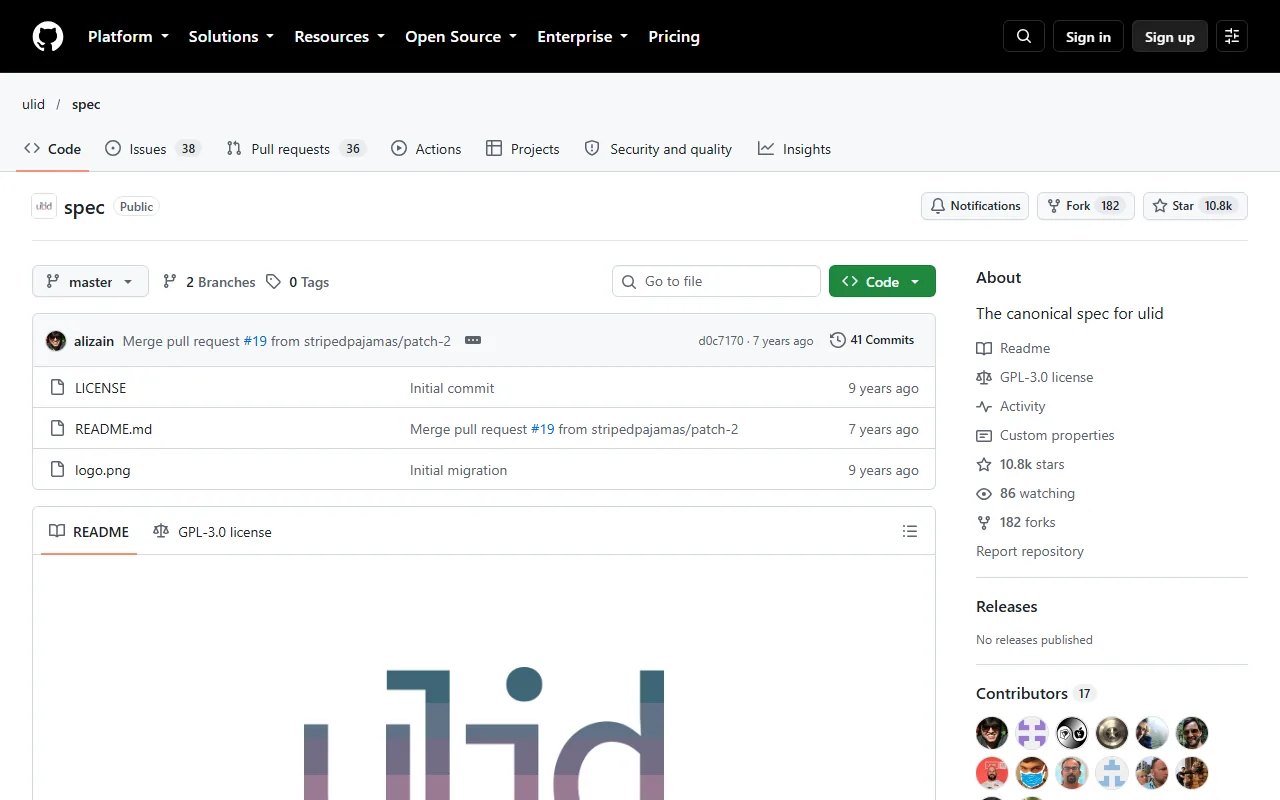The width and height of the screenshot is (1280, 800).
Task: Fork the repository button
Action: click(1086, 206)
